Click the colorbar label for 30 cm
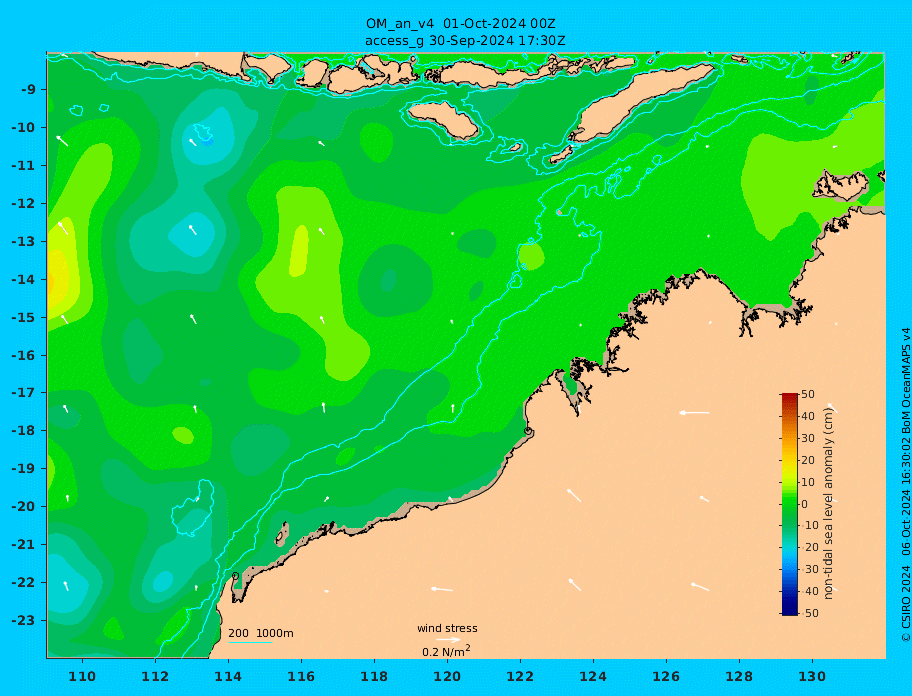The height and width of the screenshot is (696, 912). click(x=807, y=438)
